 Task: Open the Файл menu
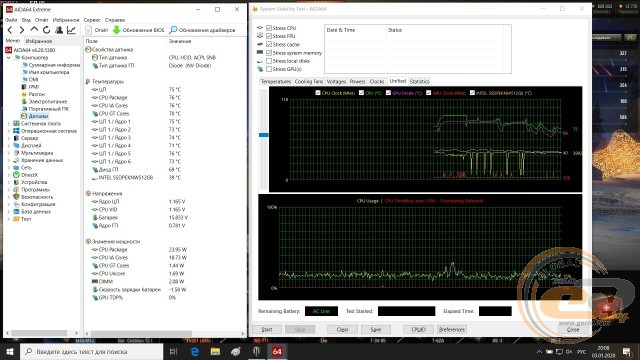tap(11, 20)
